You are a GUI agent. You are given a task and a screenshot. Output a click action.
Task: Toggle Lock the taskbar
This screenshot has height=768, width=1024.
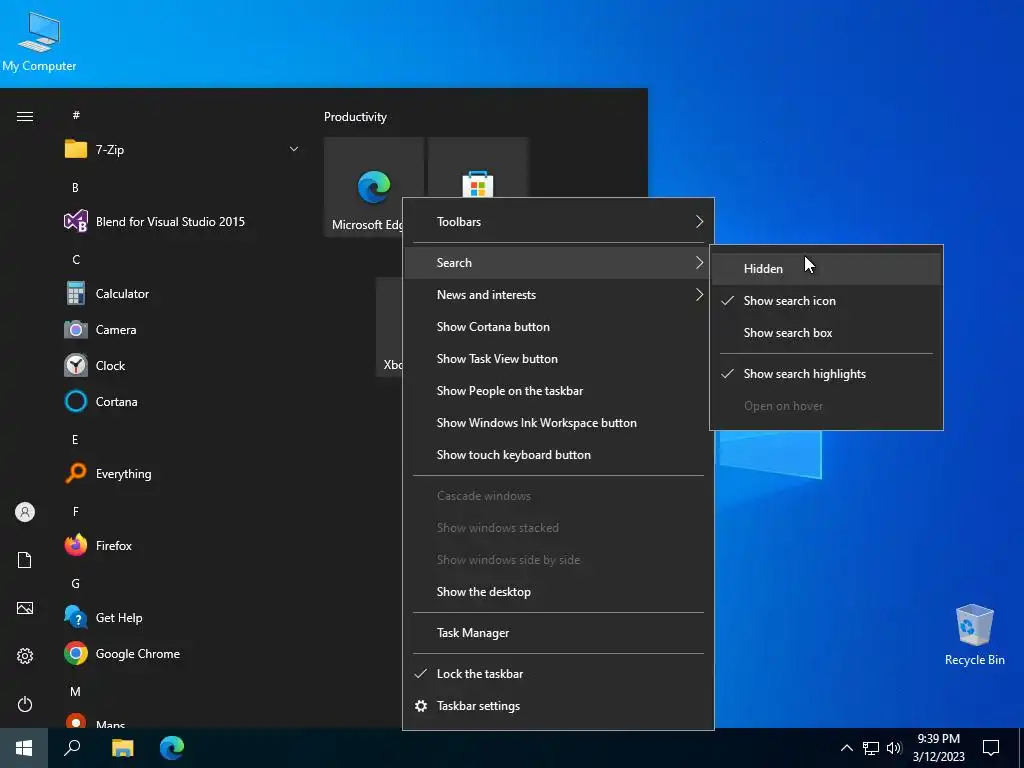(x=558, y=674)
